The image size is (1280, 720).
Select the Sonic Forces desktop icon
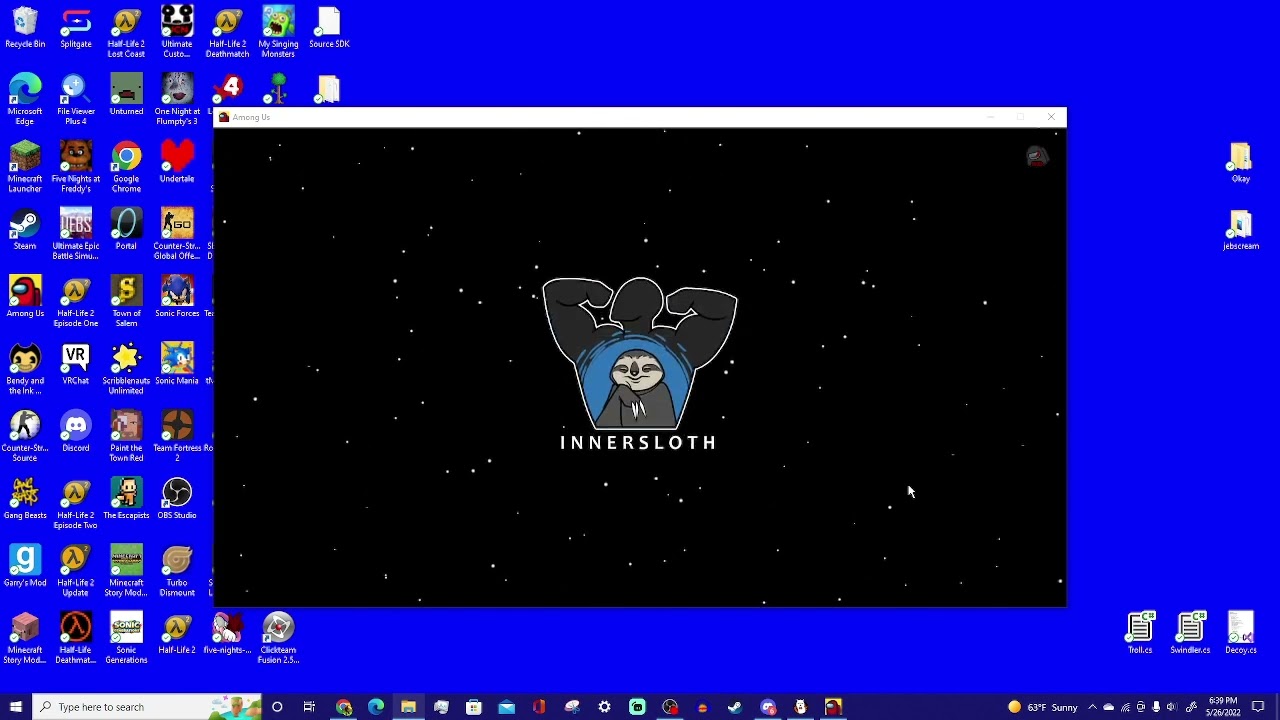pyautogui.click(x=177, y=297)
